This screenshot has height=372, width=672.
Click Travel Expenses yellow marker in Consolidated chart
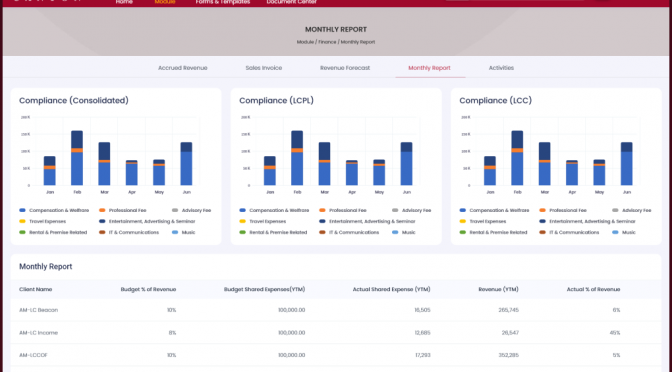pyautogui.click(x=22, y=222)
